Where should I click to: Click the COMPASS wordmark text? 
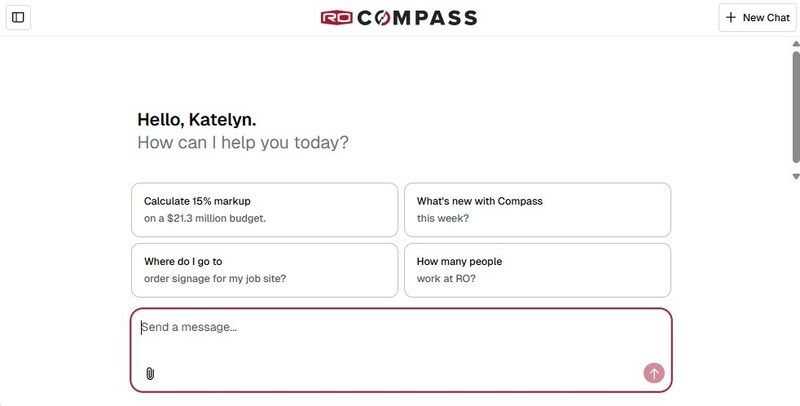point(417,17)
